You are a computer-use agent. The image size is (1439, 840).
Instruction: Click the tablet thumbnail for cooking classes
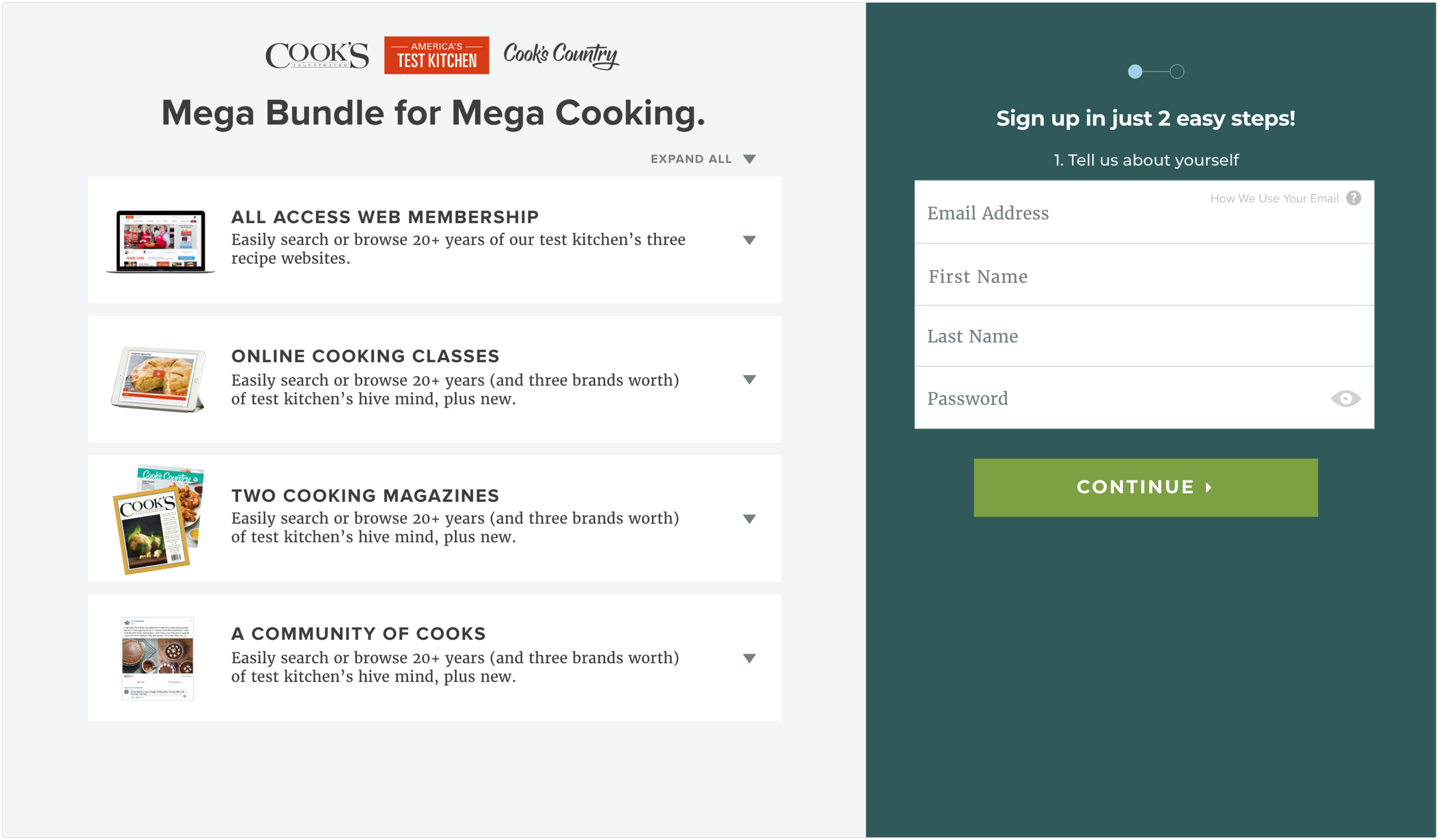pos(158,379)
